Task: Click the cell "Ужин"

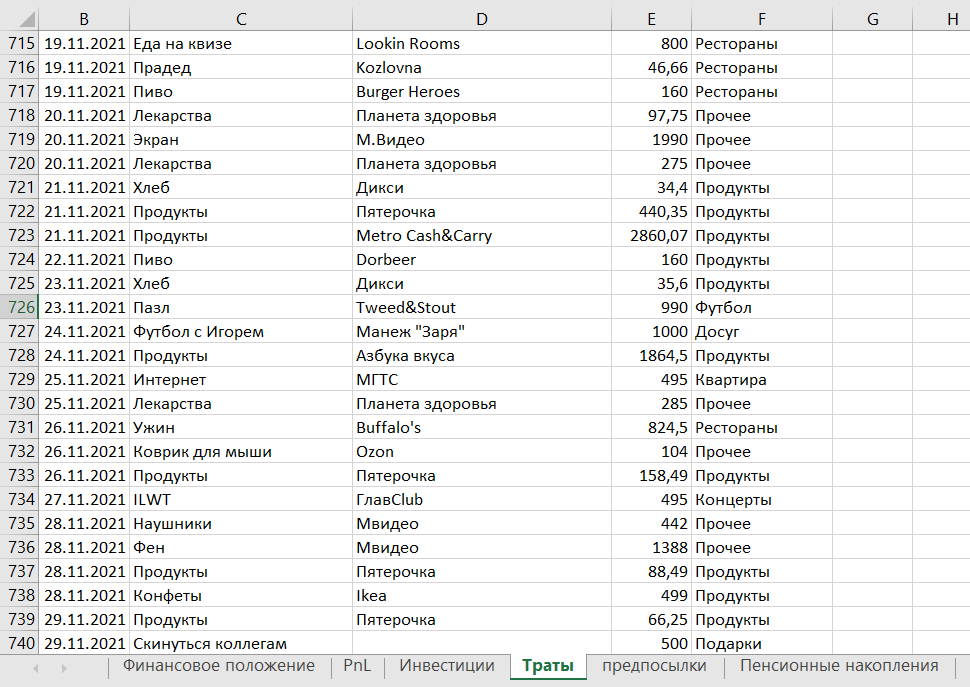Action: pos(241,427)
